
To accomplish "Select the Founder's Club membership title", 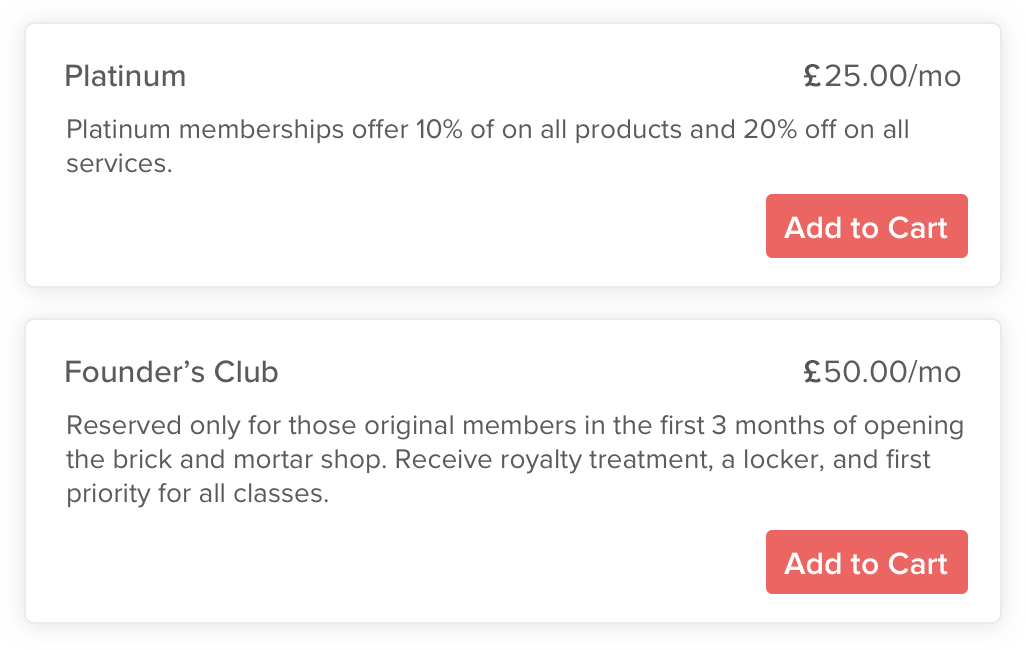I will [x=170, y=372].
